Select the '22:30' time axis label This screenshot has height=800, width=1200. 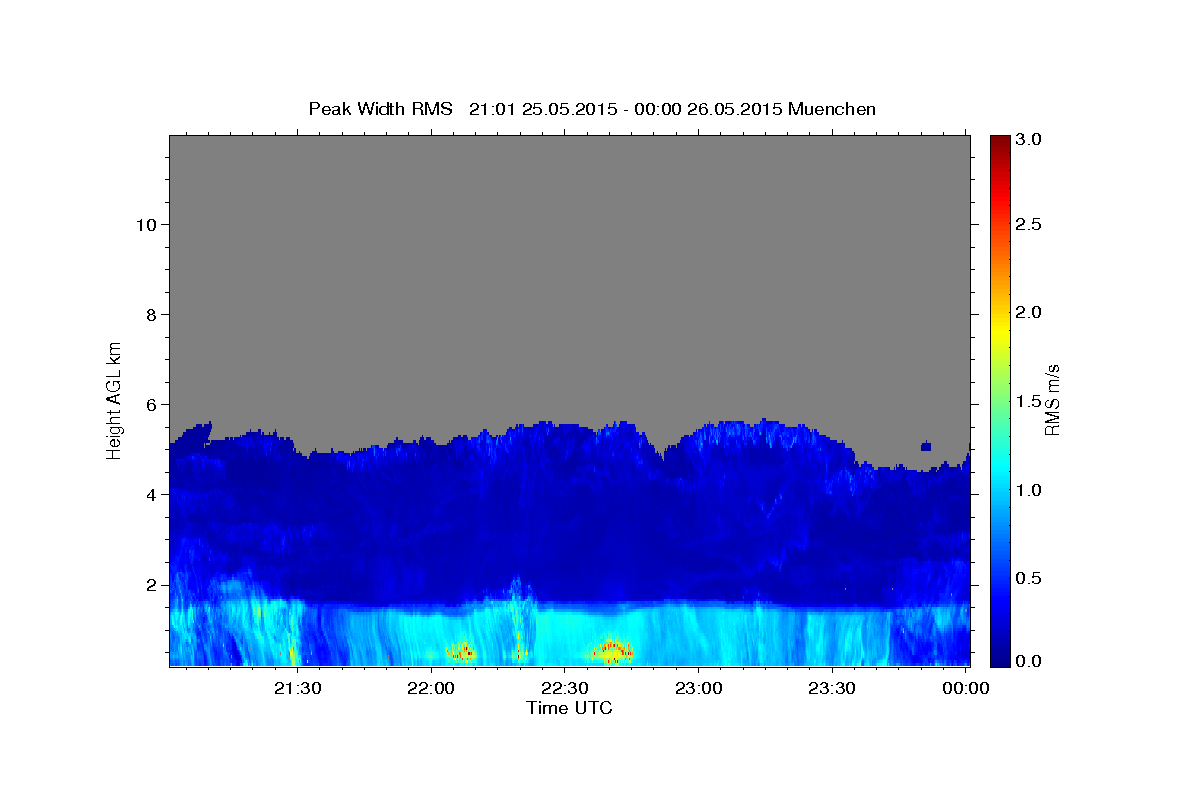(565, 689)
